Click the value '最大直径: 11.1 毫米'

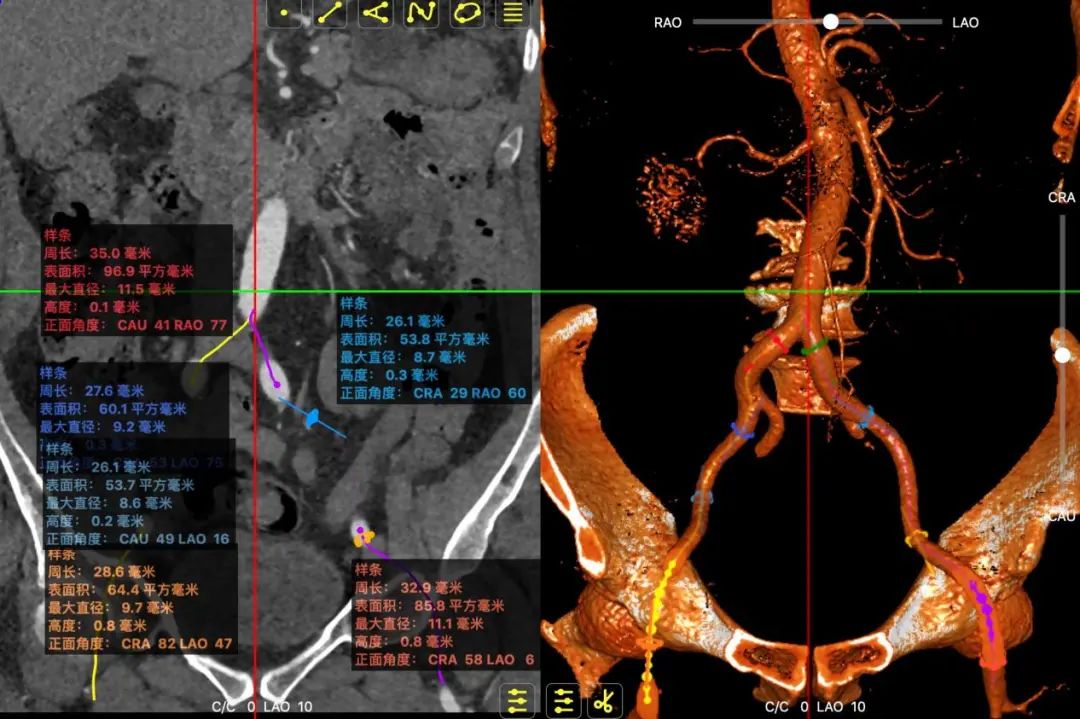tap(419, 623)
